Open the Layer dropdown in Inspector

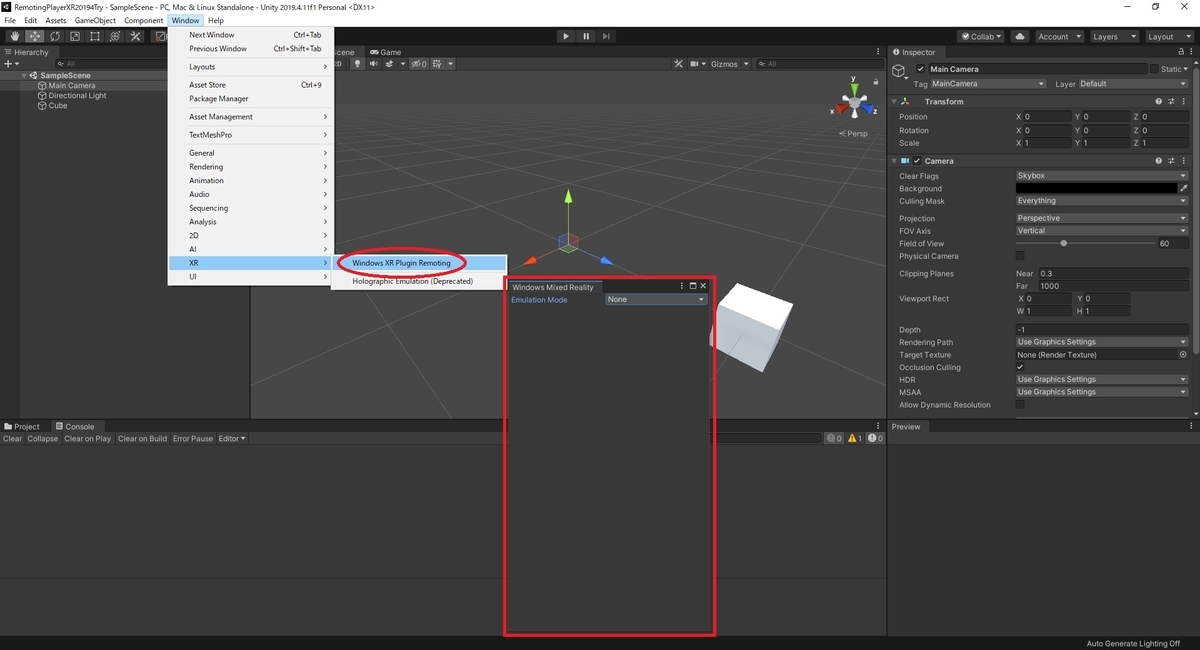(1133, 84)
